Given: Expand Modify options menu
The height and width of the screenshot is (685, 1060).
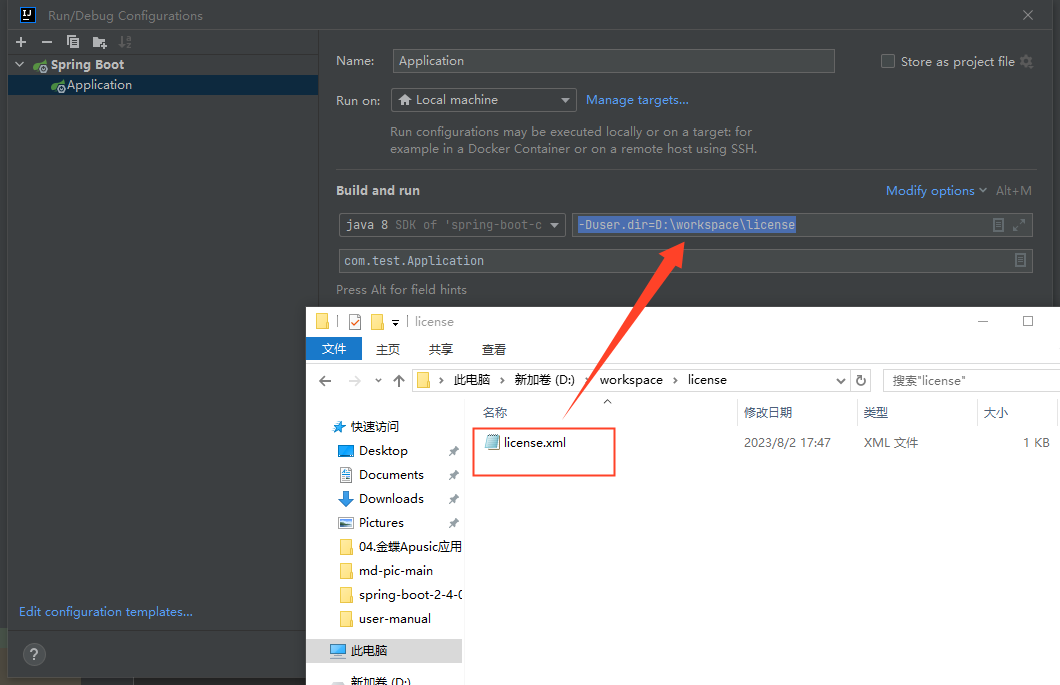Looking at the screenshot, I should (x=936, y=191).
